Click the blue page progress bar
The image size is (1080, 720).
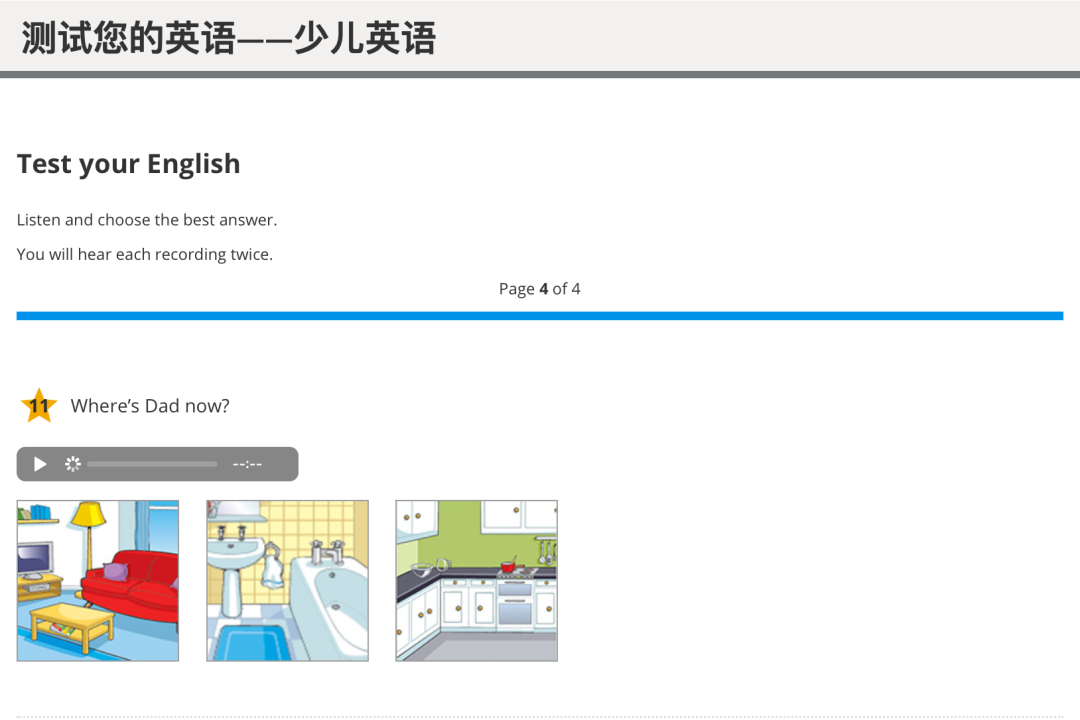(540, 316)
